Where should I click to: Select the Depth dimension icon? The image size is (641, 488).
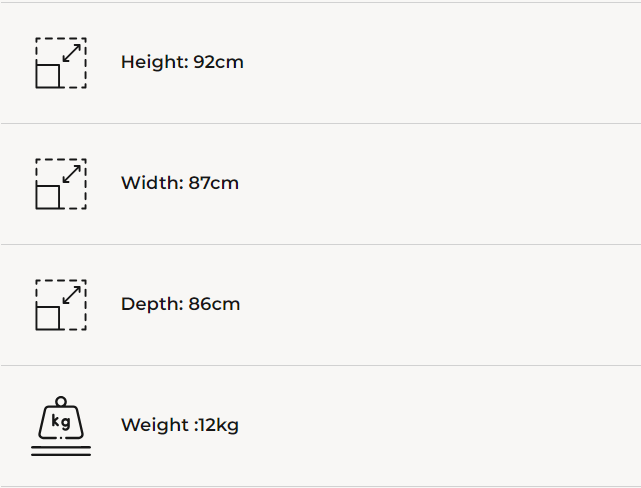[60, 305]
